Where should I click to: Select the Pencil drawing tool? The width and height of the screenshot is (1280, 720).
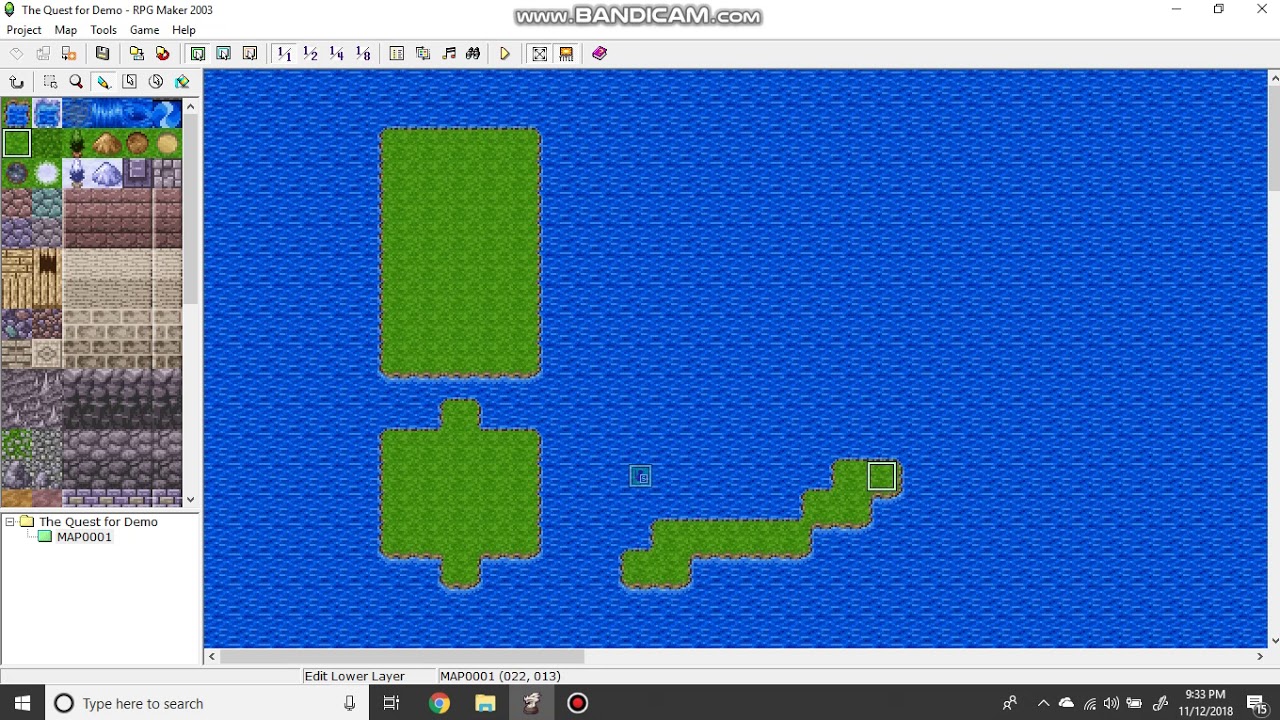(x=103, y=82)
